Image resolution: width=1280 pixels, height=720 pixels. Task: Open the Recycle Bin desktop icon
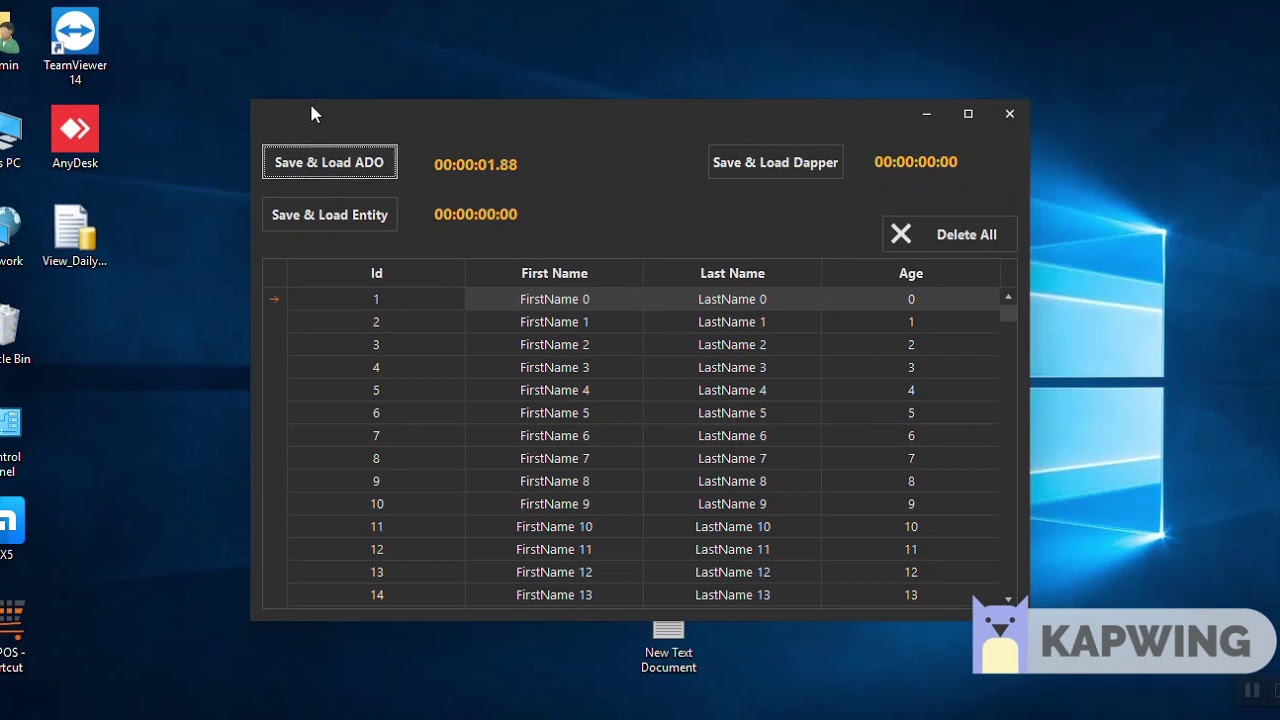(12, 335)
